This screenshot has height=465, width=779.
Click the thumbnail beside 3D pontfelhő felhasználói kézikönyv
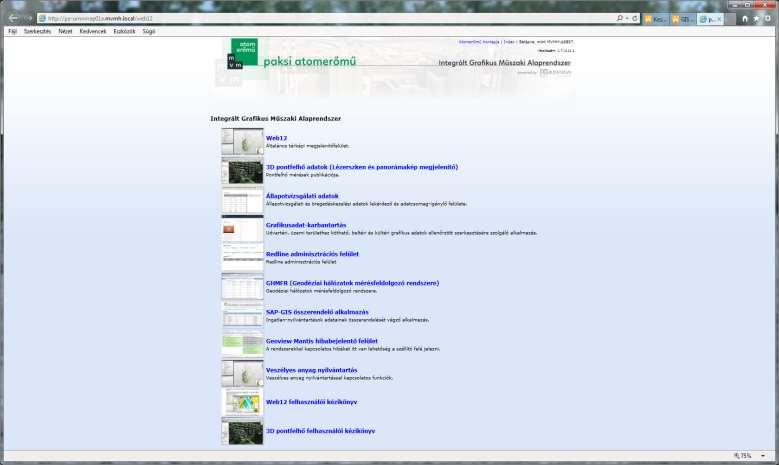242,431
